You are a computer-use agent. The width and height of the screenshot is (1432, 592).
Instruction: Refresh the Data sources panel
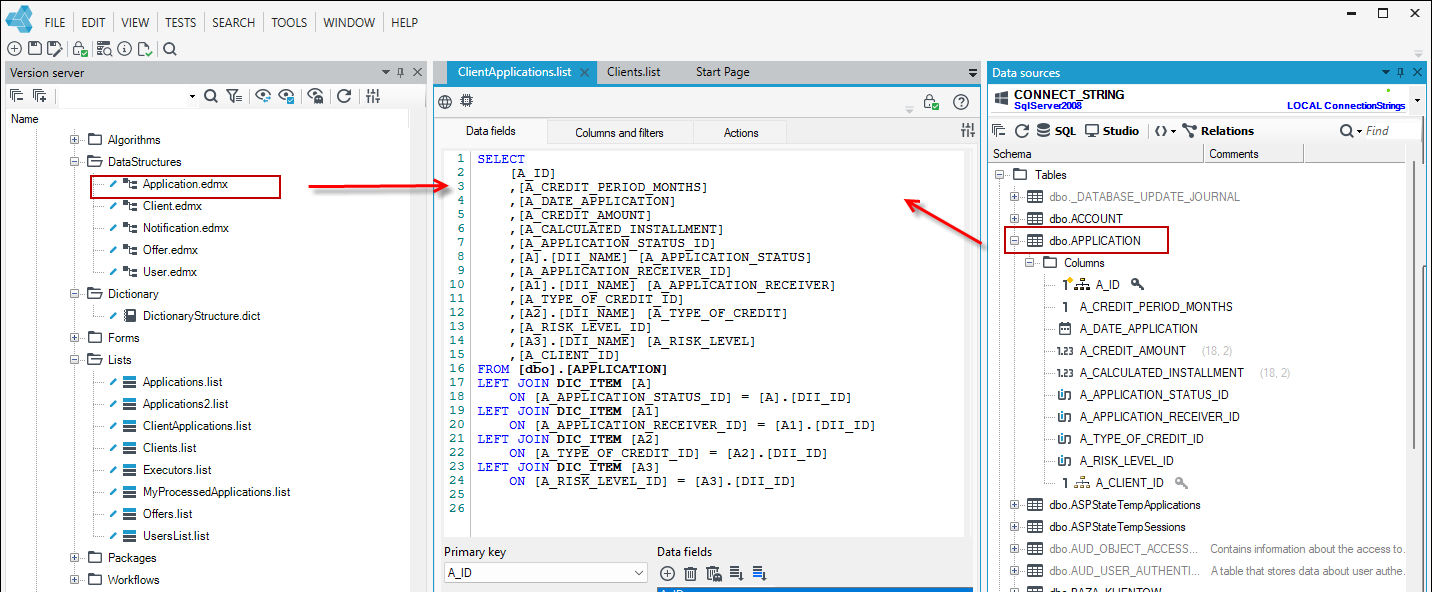coord(1022,131)
